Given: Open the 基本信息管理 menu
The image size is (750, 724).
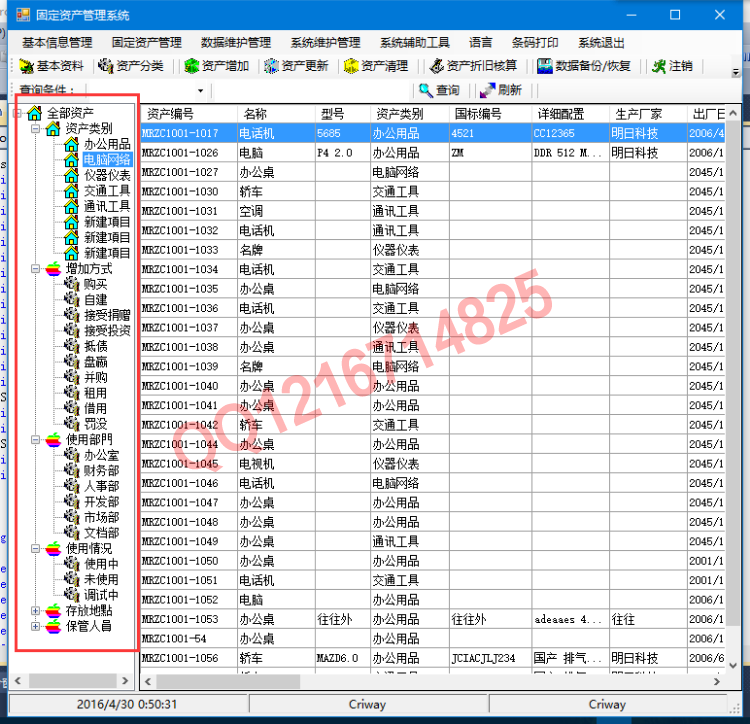Looking at the screenshot, I should pos(57,43).
